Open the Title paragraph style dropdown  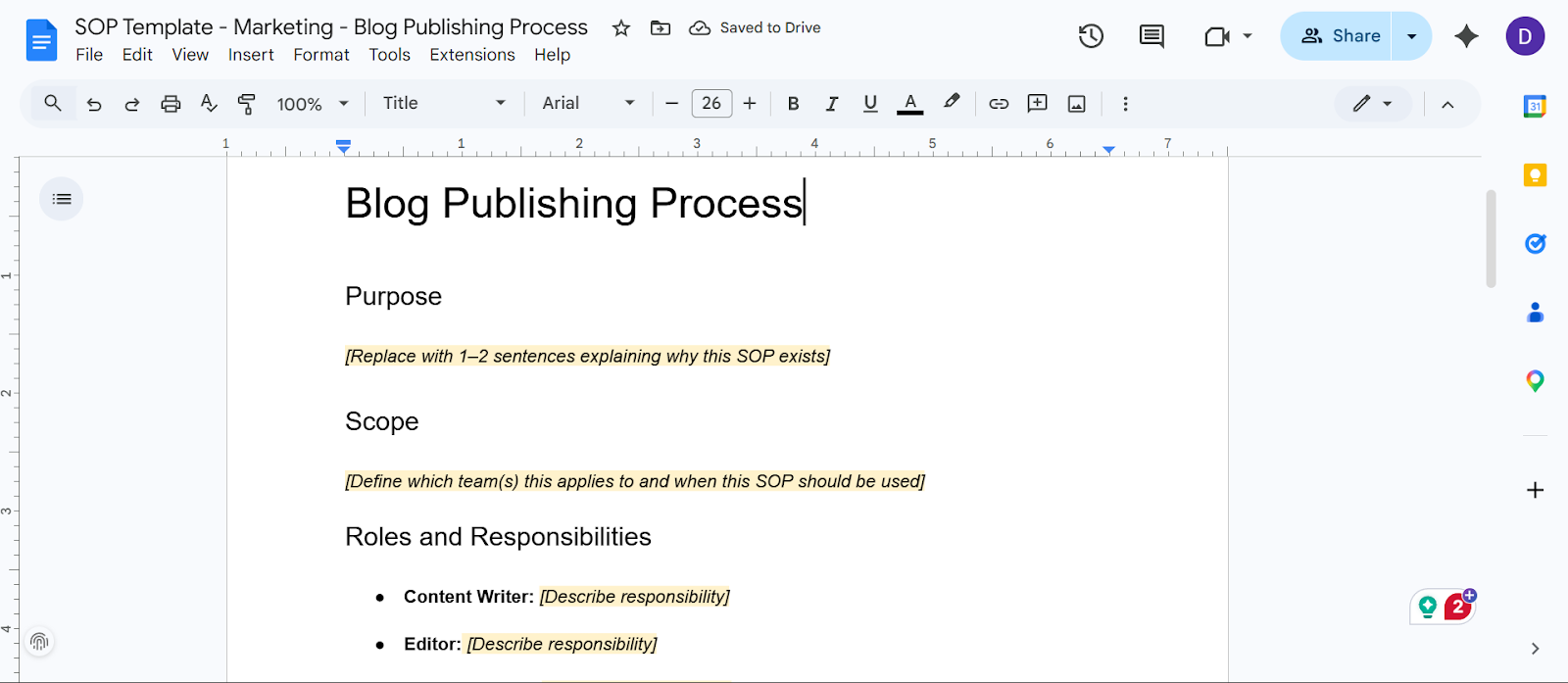click(444, 103)
